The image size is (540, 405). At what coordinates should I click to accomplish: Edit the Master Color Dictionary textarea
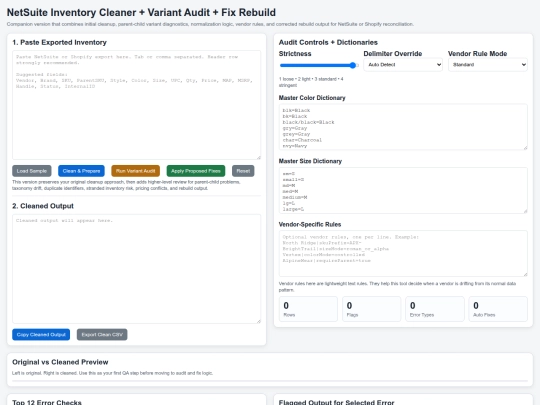[403, 127]
